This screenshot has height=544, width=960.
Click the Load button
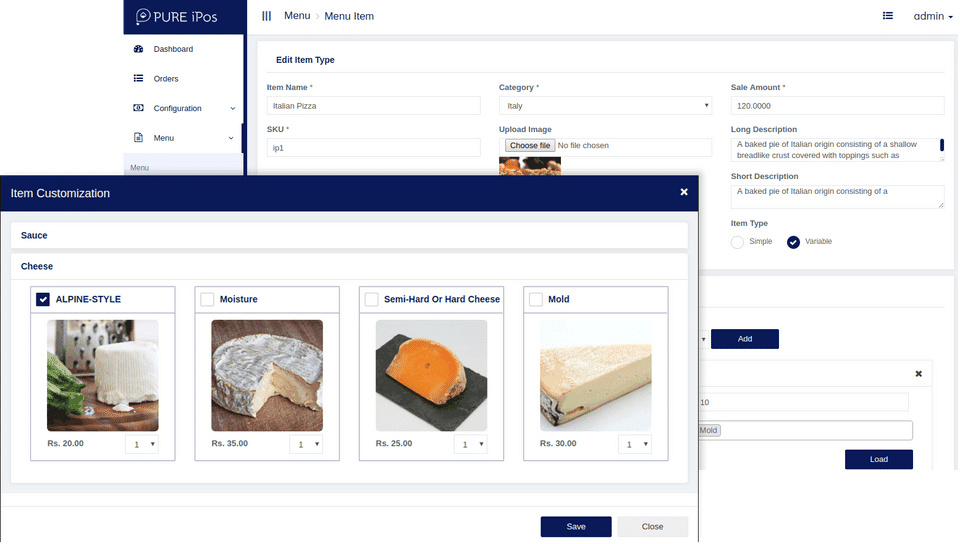tap(879, 460)
